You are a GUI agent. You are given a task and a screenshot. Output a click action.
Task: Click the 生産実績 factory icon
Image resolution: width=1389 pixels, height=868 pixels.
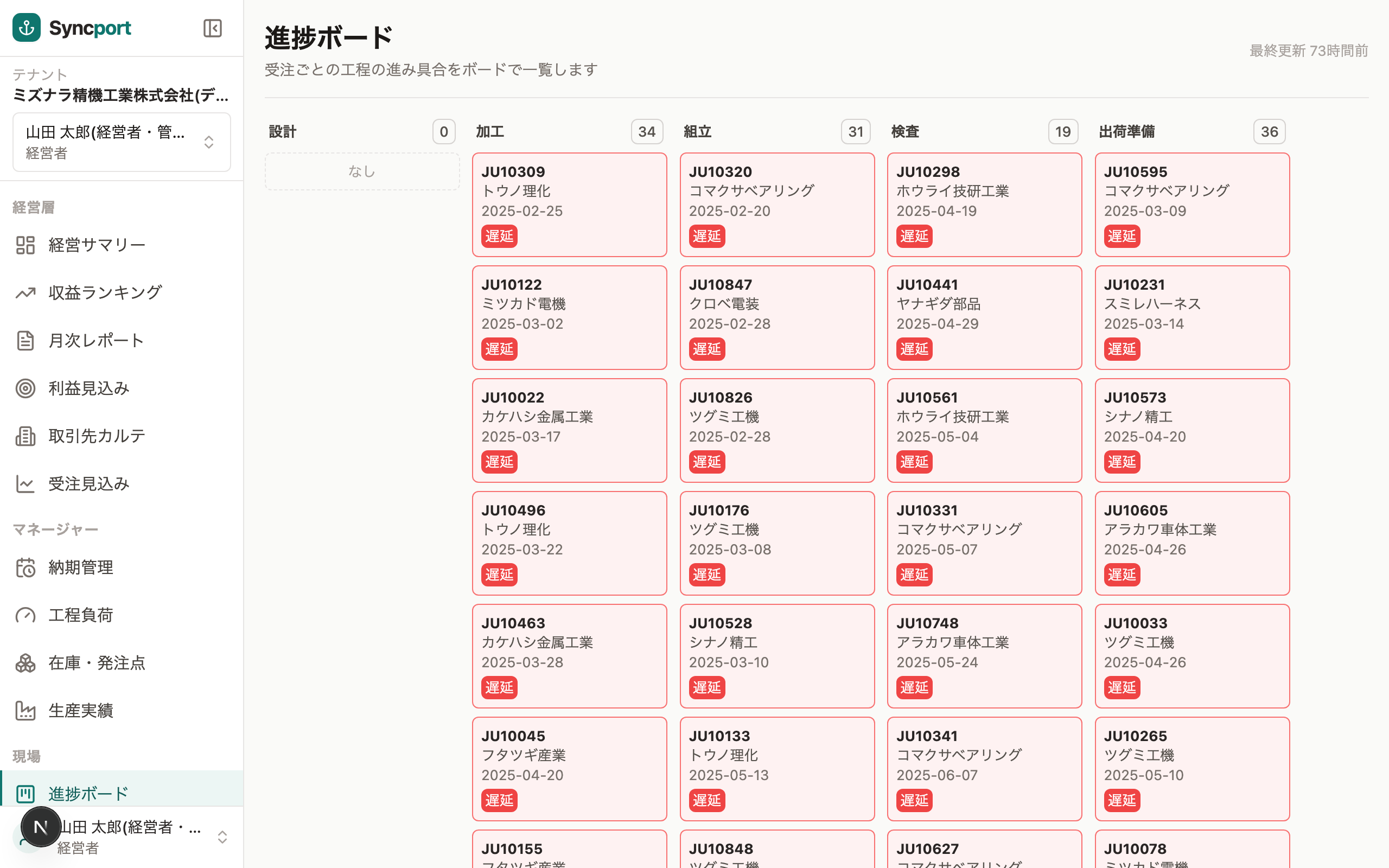tap(26, 711)
